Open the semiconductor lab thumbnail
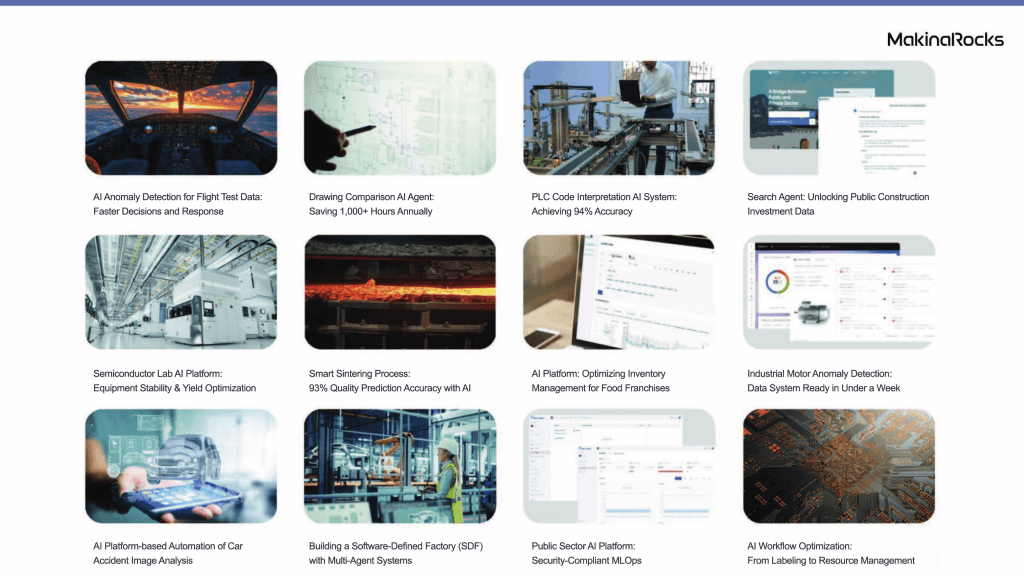 click(181, 292)
